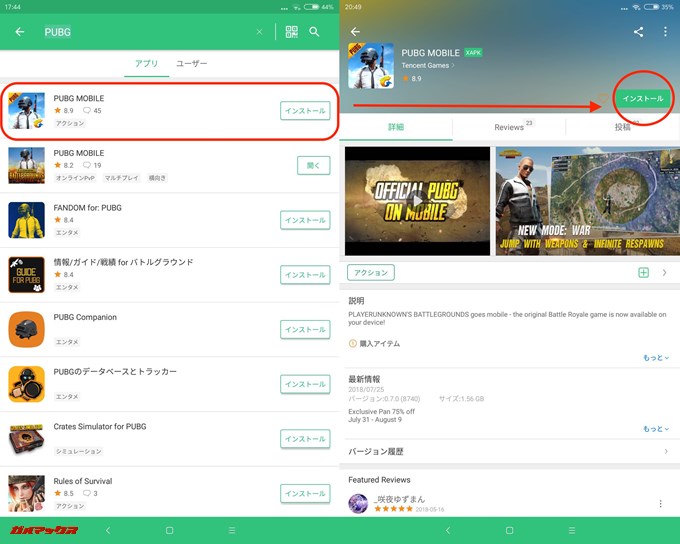
Task: Open バージョン履歴 version history chevron
Action: (x=666, y=452)
